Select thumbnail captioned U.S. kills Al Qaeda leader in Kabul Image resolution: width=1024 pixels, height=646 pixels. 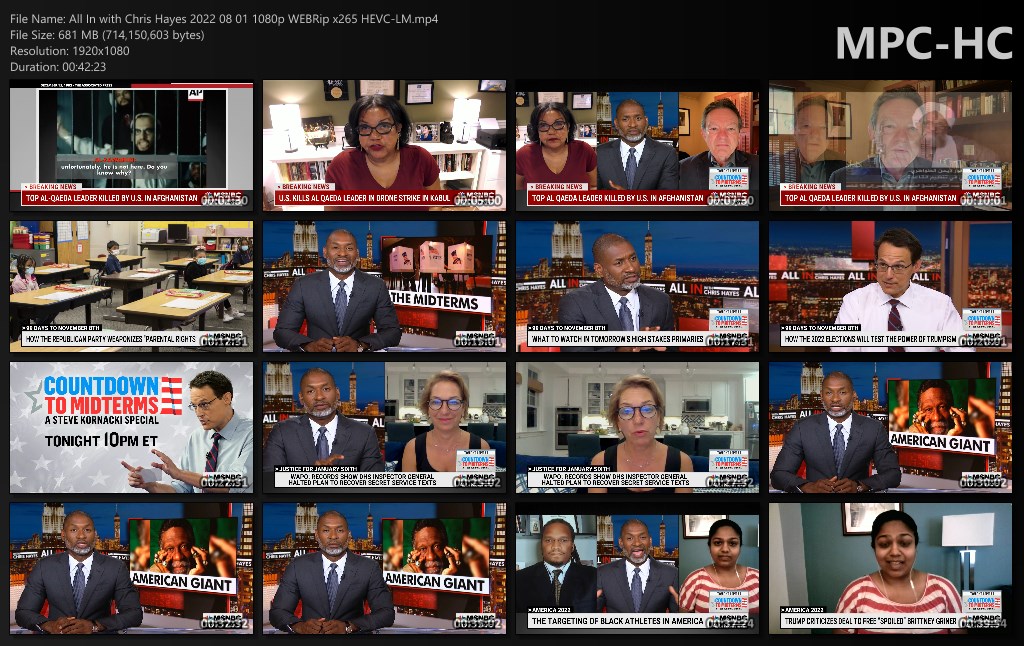(x=385, y=146)
